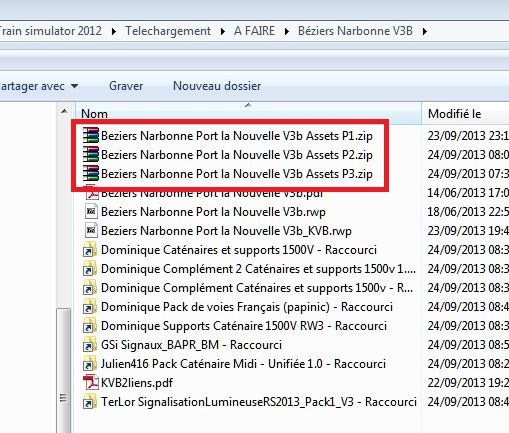Click date 18/06/2013 of V3b.rwp row
This screenshot has height=433, width=509.
coord(468,212)
